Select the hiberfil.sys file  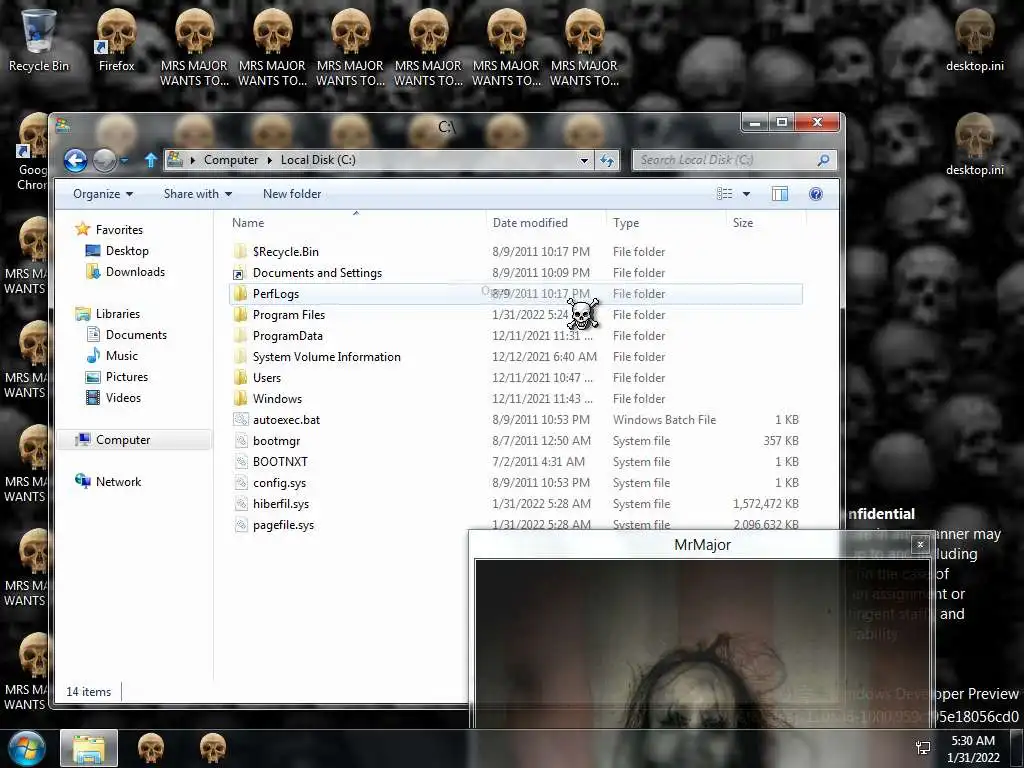281,504
